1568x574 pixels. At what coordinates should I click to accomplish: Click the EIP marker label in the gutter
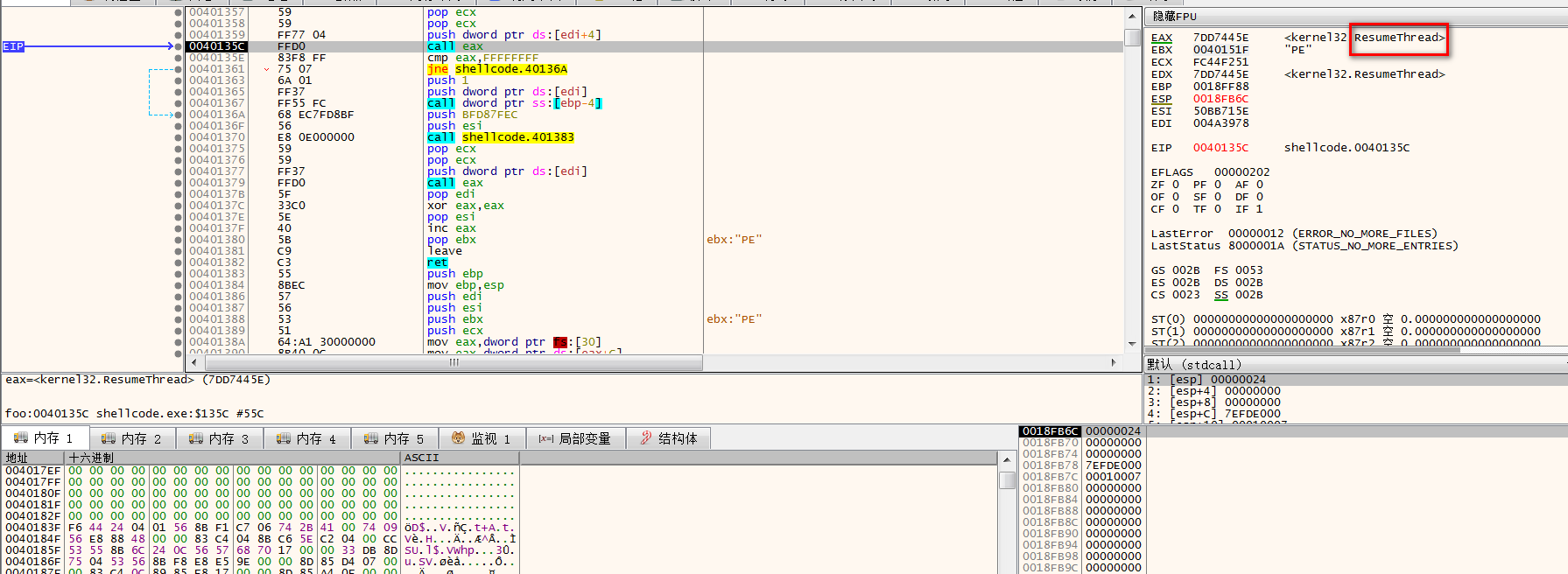(x=13, y=46)
